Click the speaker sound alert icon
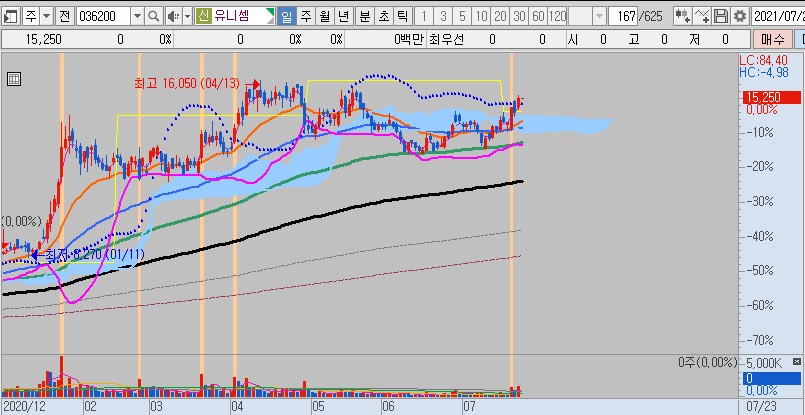 pos(172,17)
